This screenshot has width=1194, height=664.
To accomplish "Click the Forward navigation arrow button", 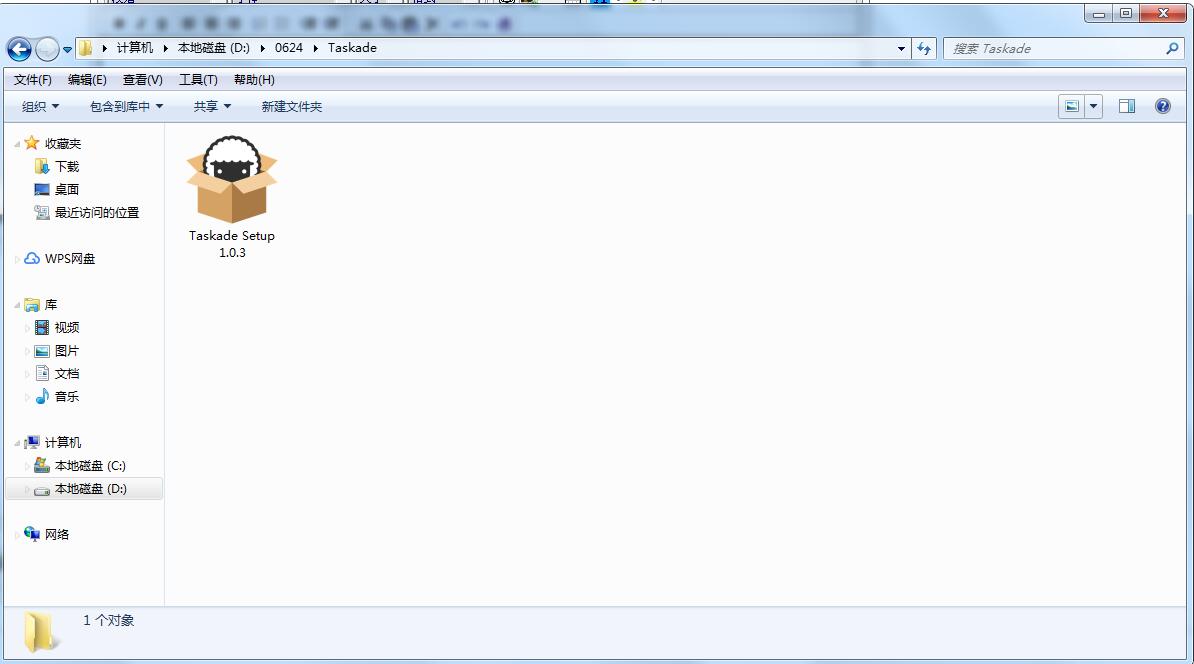I will coord(47,49).
